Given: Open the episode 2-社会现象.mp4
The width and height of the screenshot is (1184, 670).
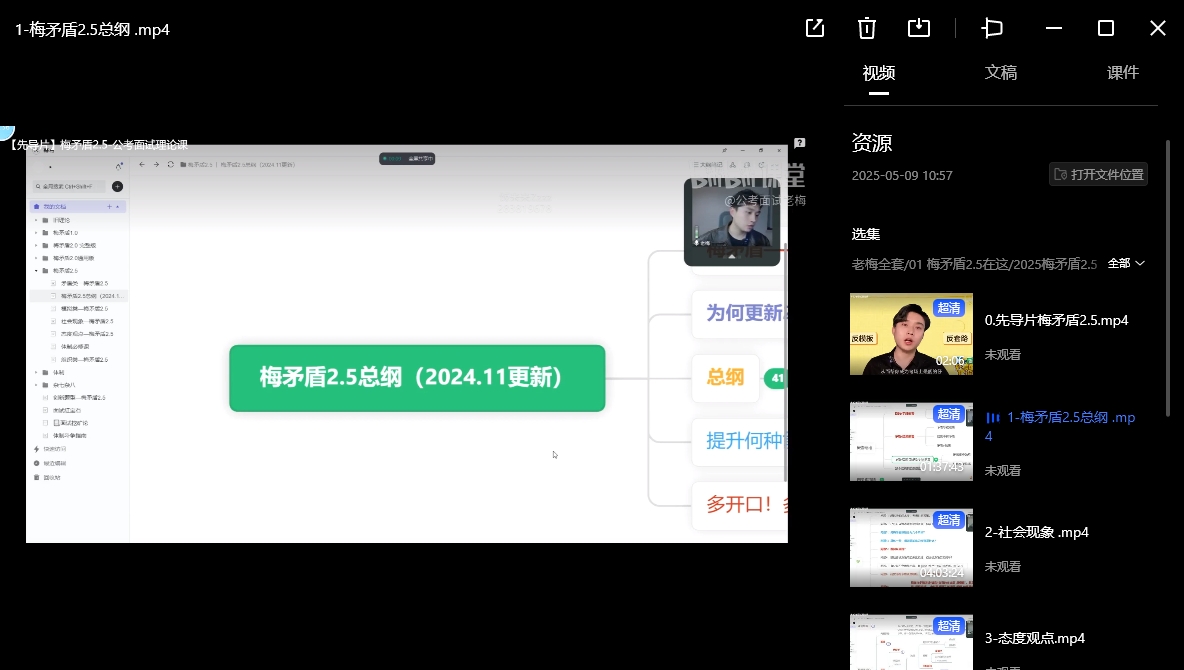Looking at the screenshot, I should click(x=1036, y=532).
